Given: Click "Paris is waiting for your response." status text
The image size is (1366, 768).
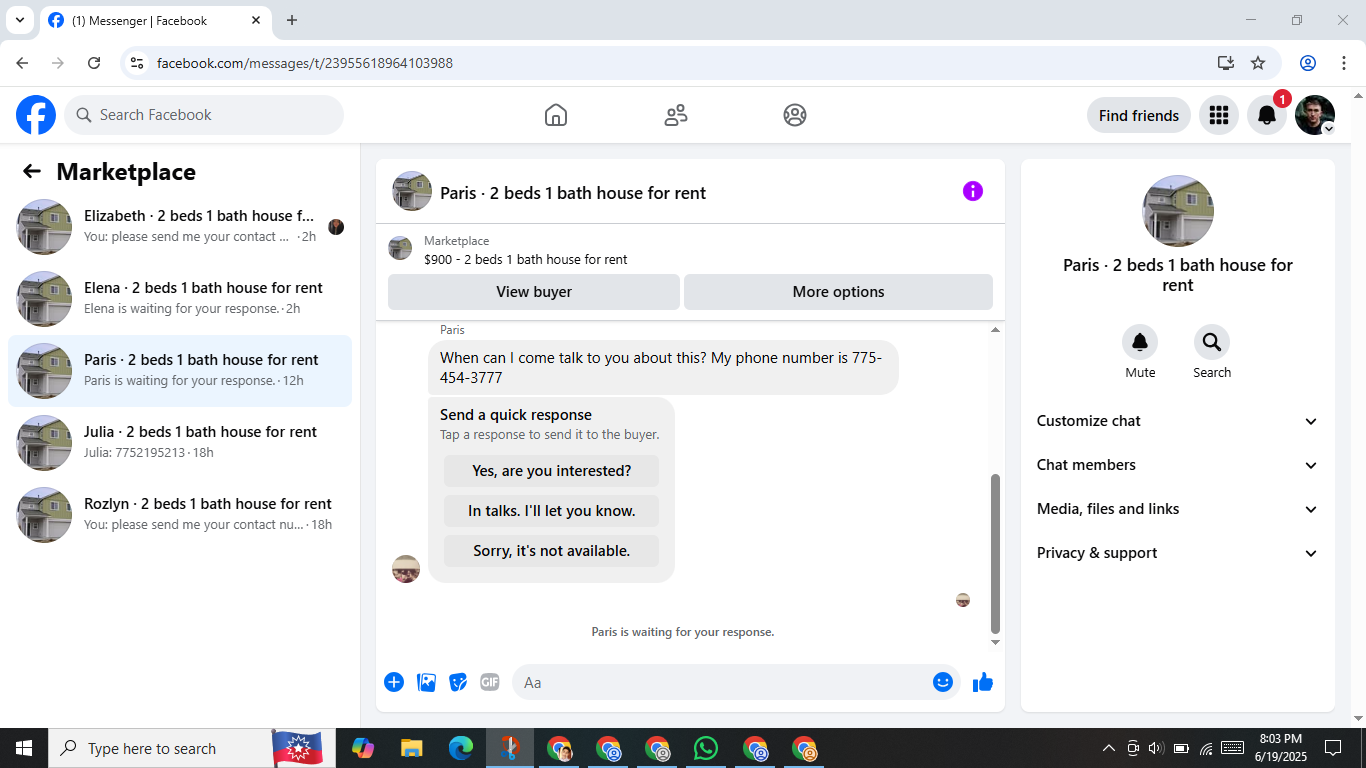Looking at the screenshot, I should click(x=683, y=632).
